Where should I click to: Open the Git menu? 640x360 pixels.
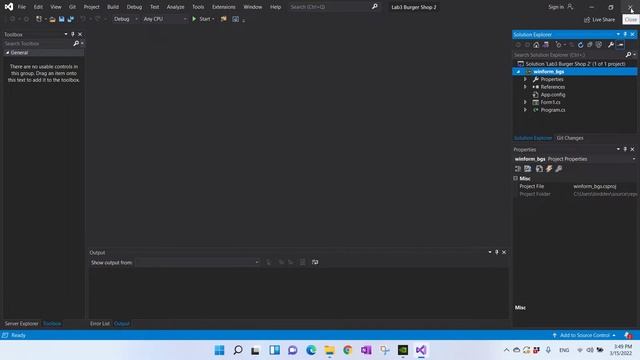click(72, 7)
